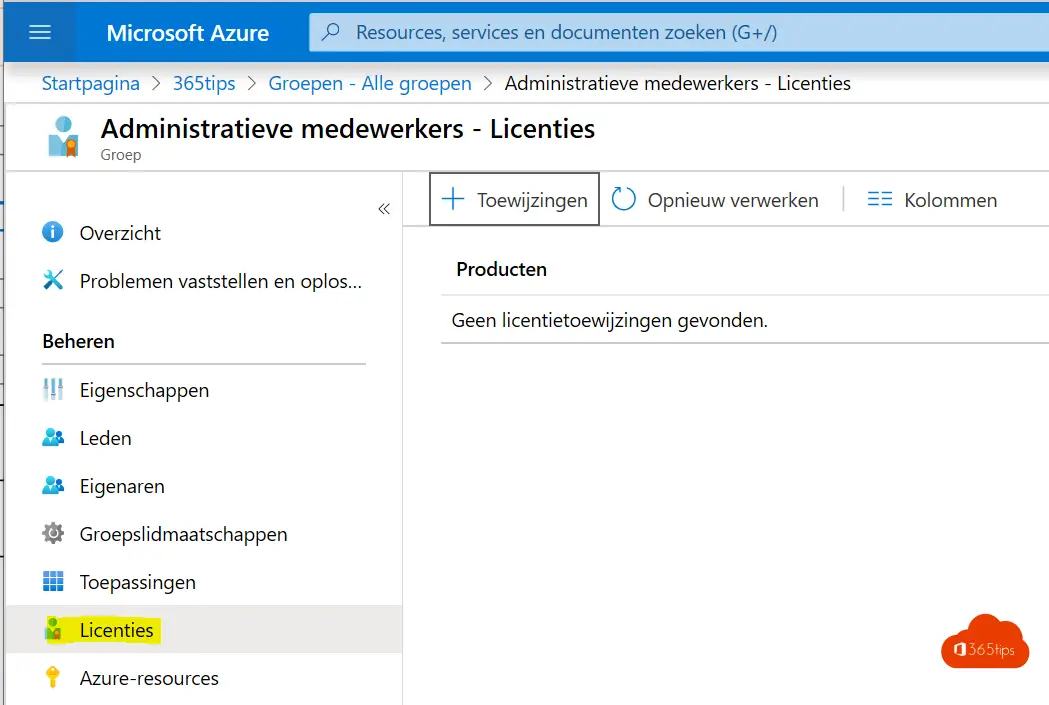This screenshot has height=705, width=1049.
Task: Click the Azure-resources key icon
Action: (x=53, y=678)
